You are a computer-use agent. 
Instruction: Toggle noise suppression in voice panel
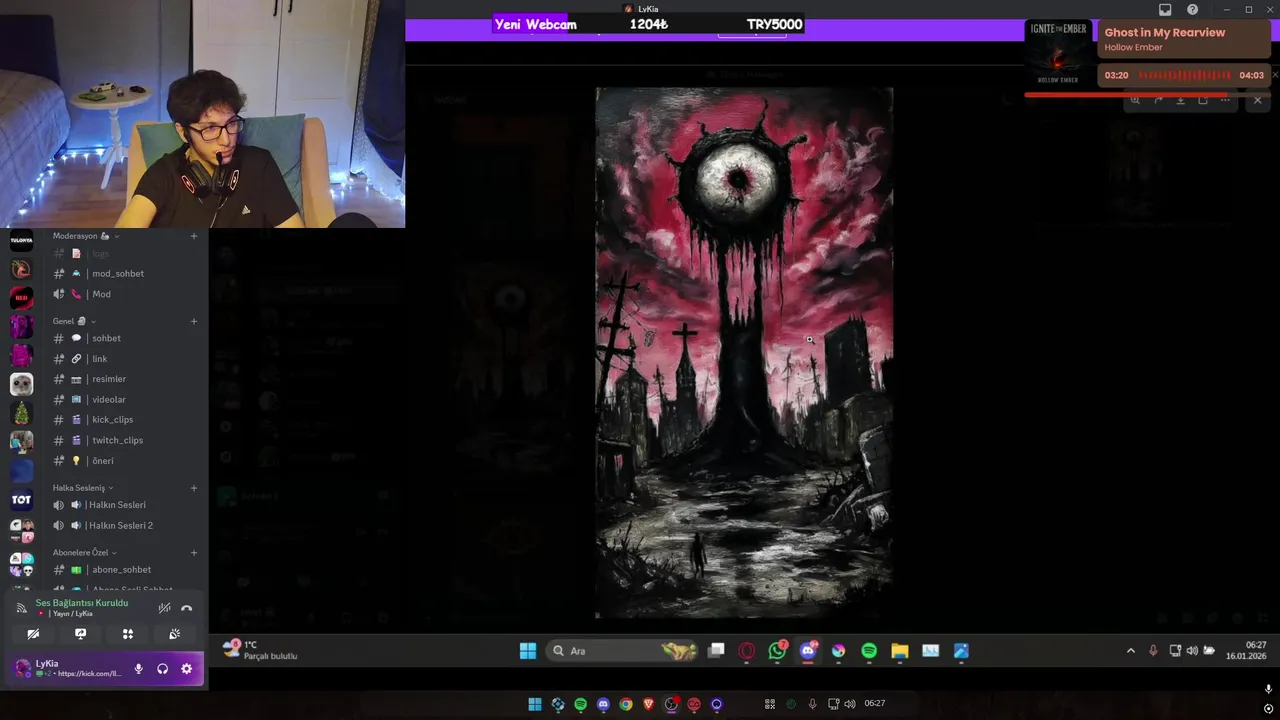[164, 608]
